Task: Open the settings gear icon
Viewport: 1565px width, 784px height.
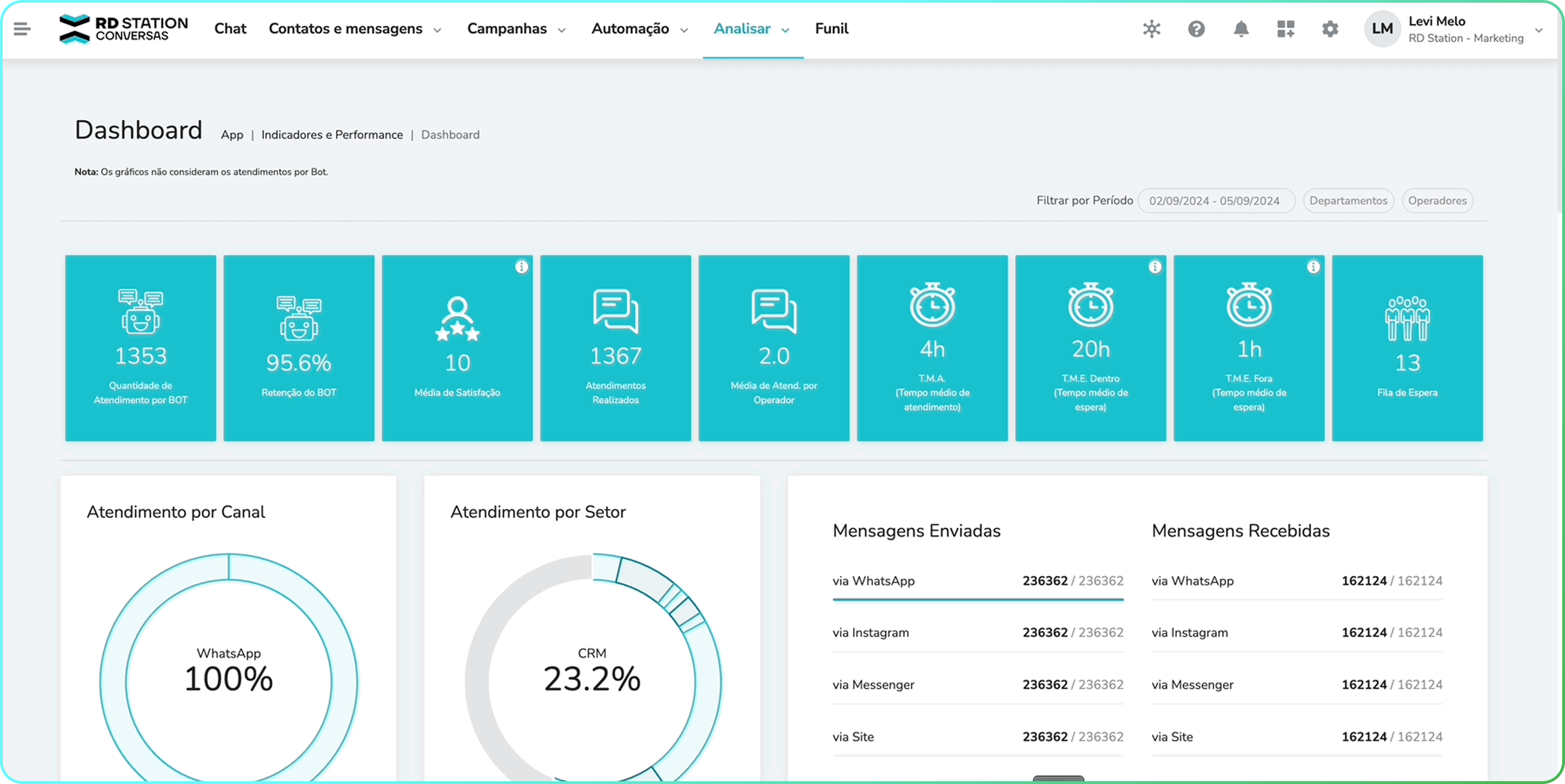Action: [1330, 29]
